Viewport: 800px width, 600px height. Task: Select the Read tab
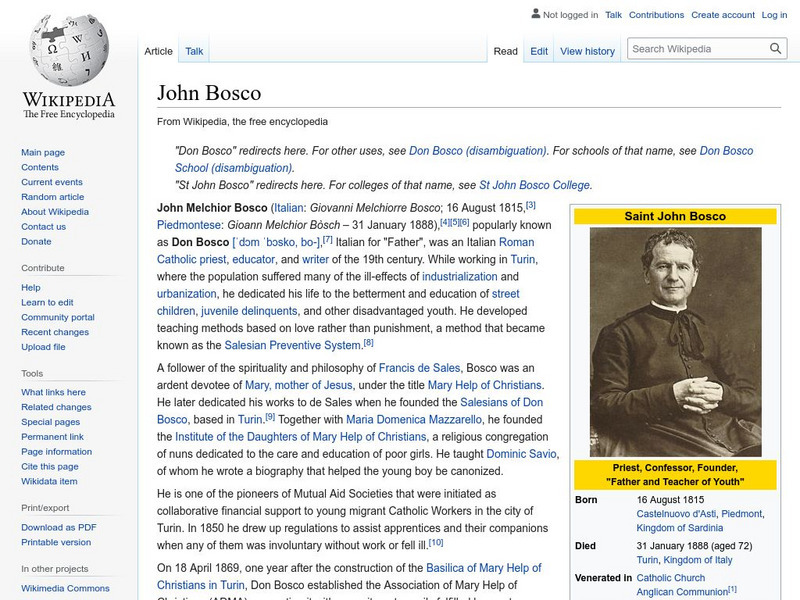(x=505, y=51)
